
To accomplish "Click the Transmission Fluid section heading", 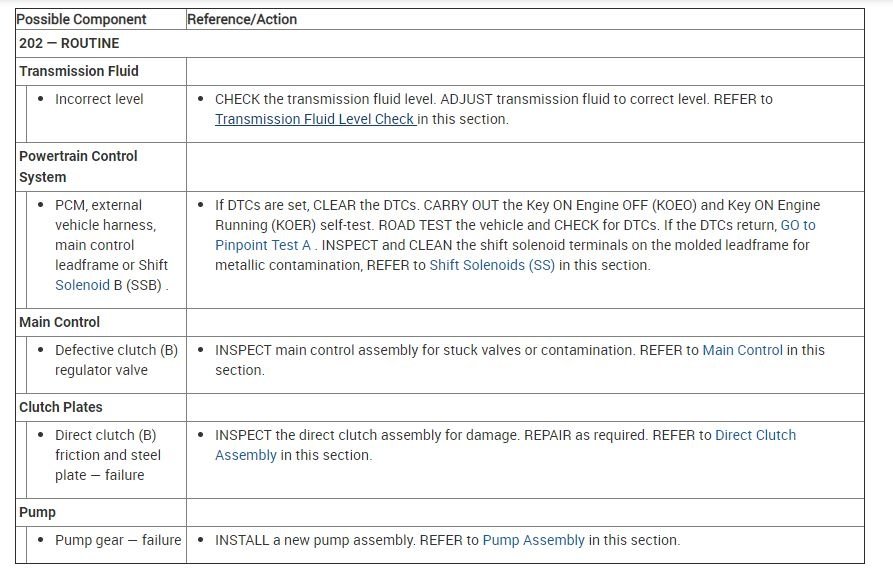I will (x=79, y=71).
